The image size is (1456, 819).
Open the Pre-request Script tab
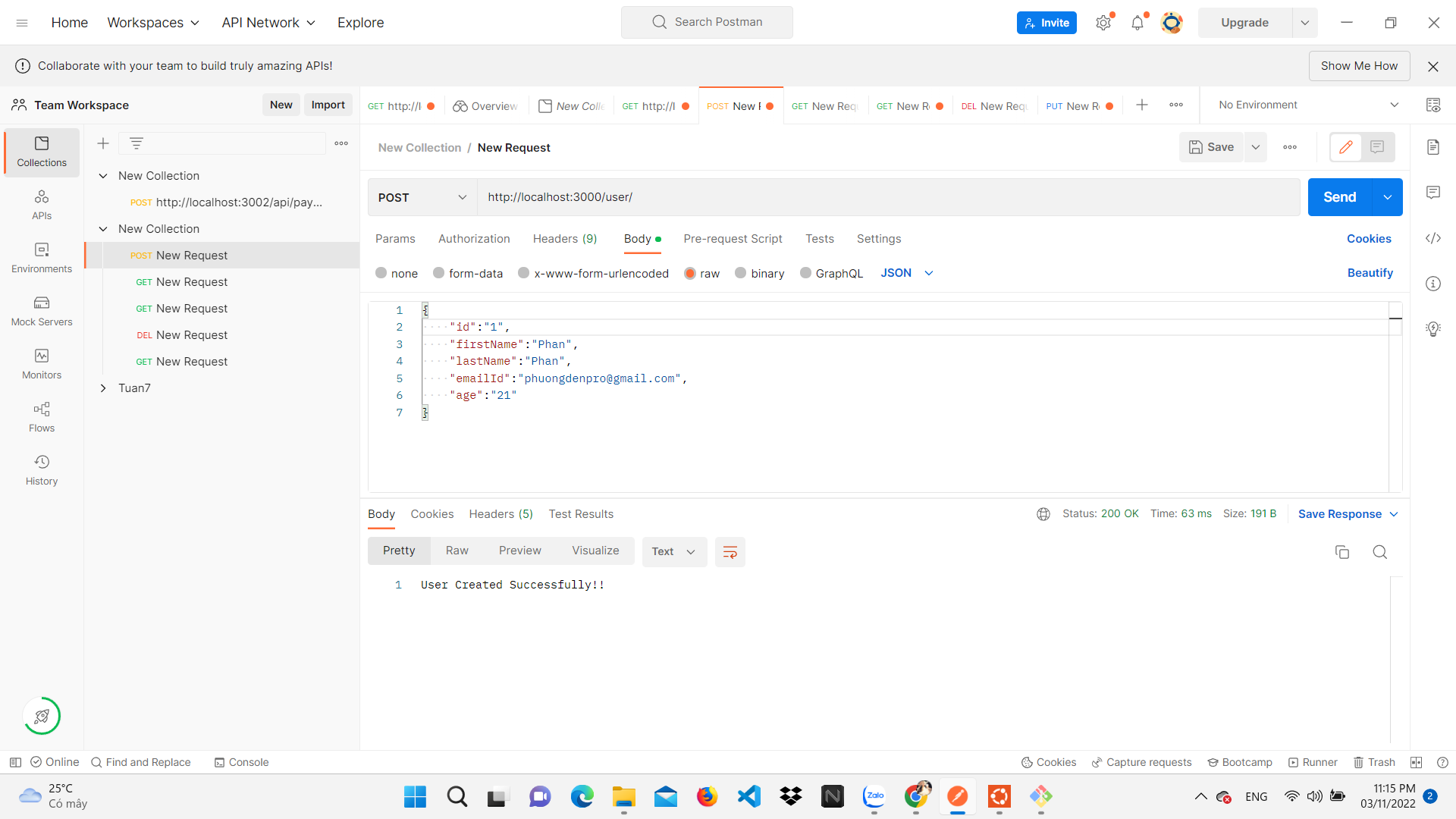(x=733, y=239)
